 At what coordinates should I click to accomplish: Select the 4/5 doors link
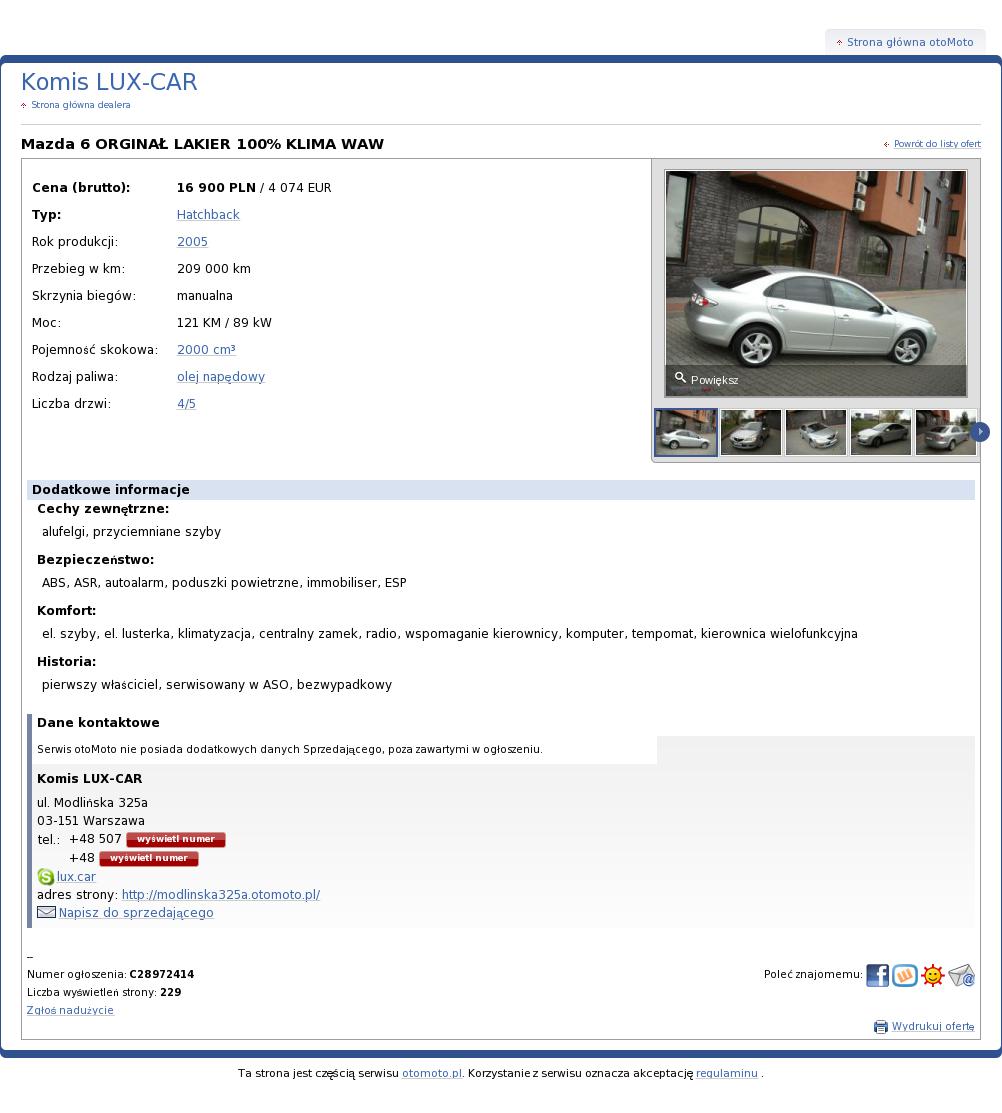point(186,403)
